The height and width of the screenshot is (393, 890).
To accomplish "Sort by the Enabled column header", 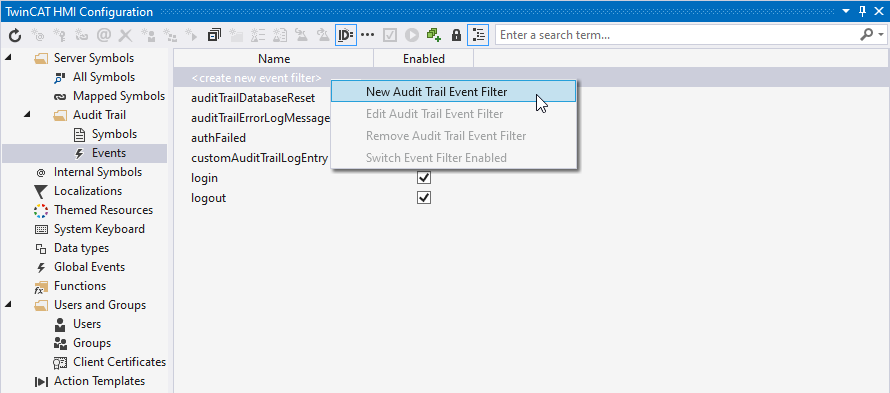I will click(423, 58).
